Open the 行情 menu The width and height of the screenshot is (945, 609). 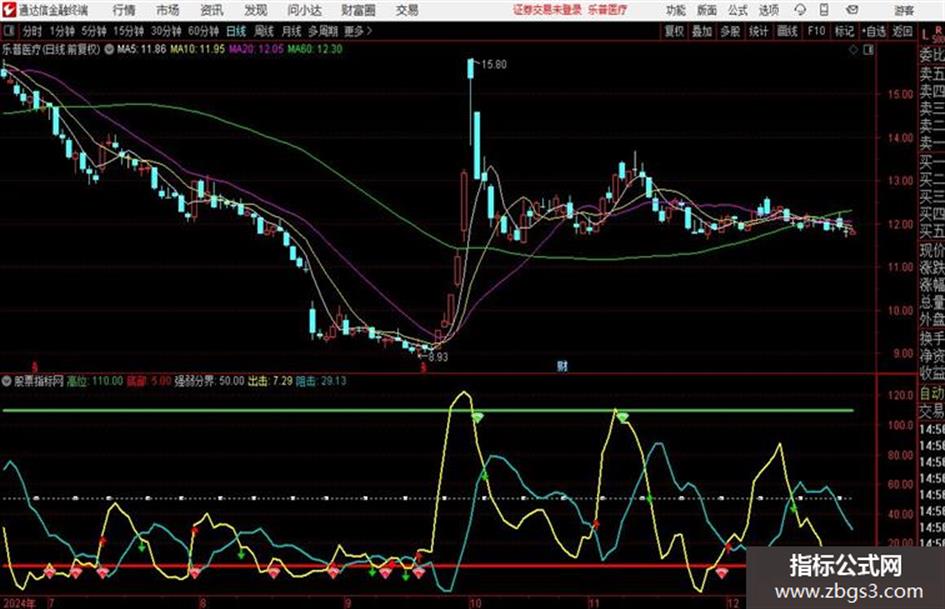point(124,10)
